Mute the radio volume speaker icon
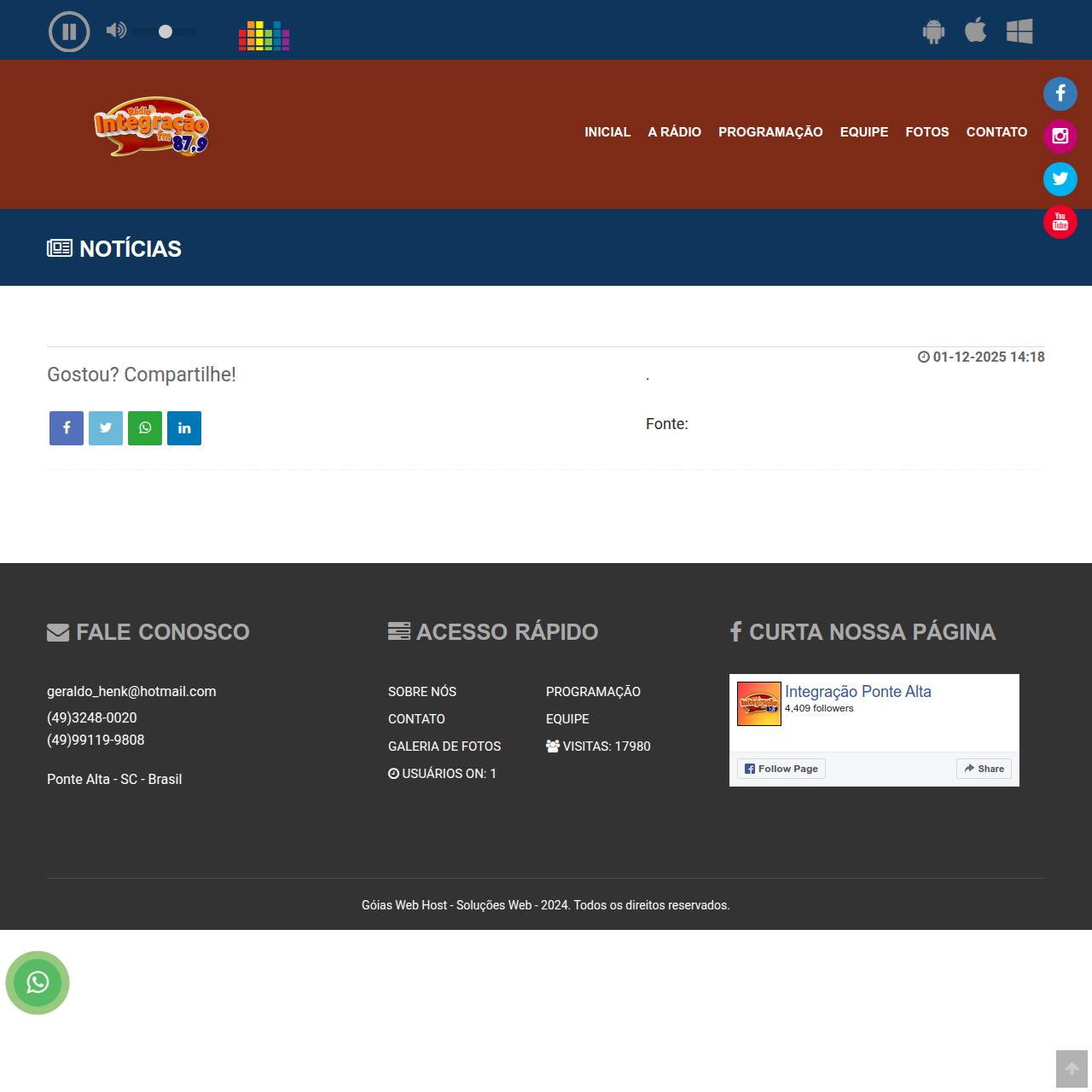This screenshot has height=1092, width=1092. (116, 31)
